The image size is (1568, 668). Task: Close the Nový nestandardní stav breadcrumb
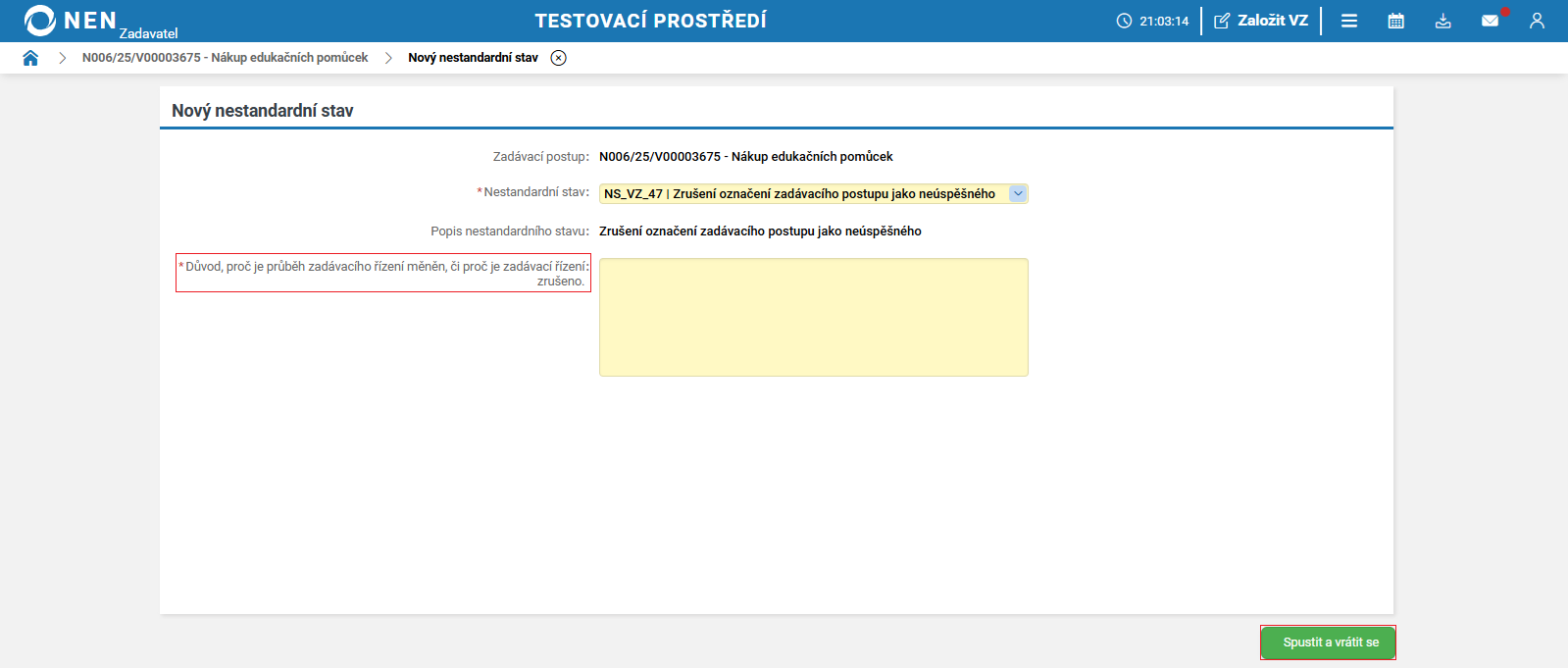click(559, 58)
